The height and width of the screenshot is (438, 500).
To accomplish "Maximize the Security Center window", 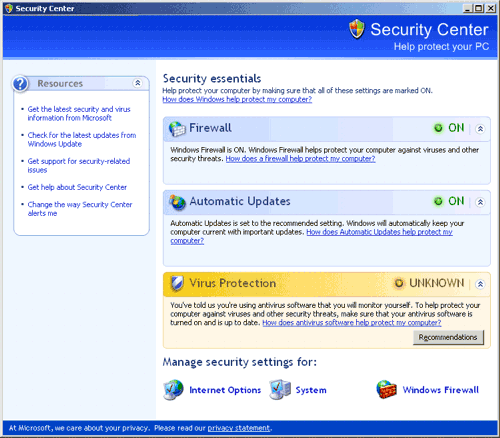I will point(479,8).
